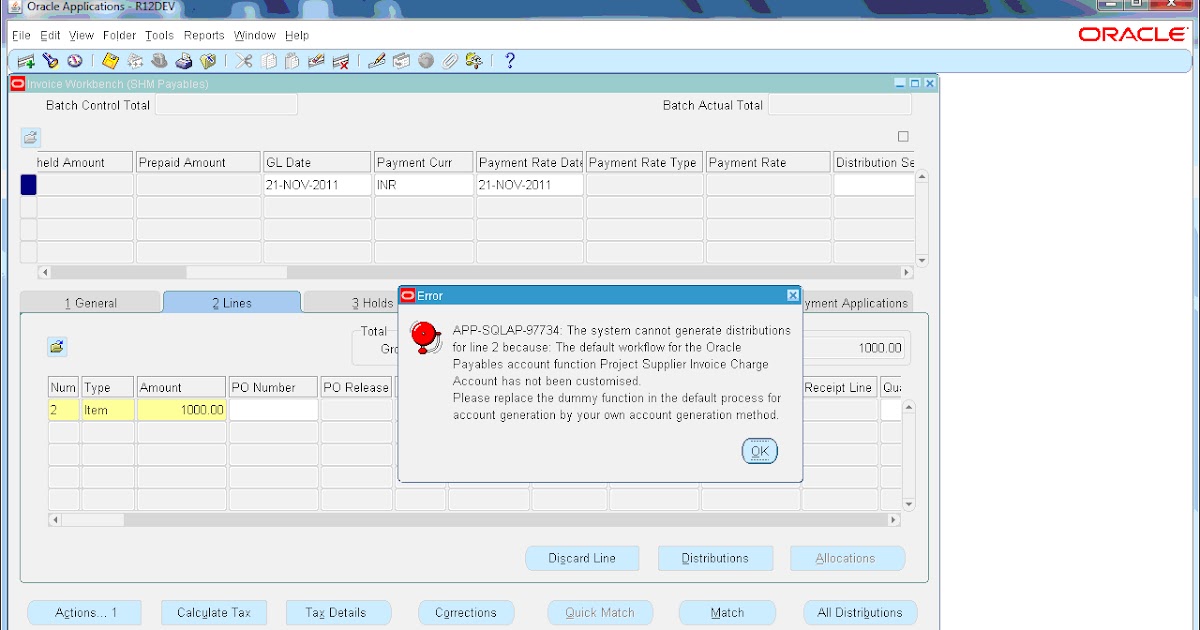Click the Attachments paperclip icon

[450, 61]
